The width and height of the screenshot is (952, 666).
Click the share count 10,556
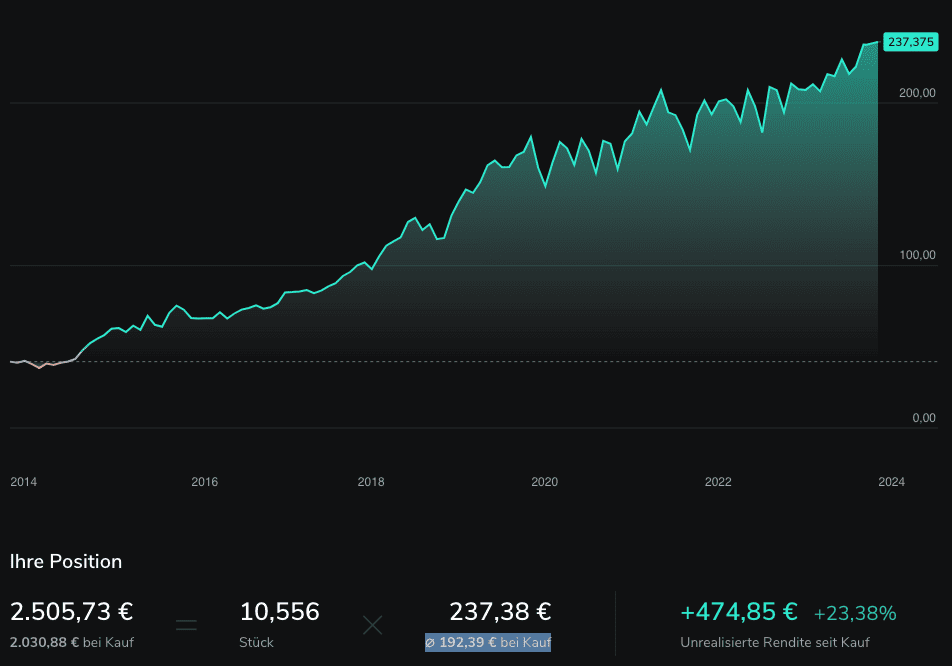(x=279, y=611)
